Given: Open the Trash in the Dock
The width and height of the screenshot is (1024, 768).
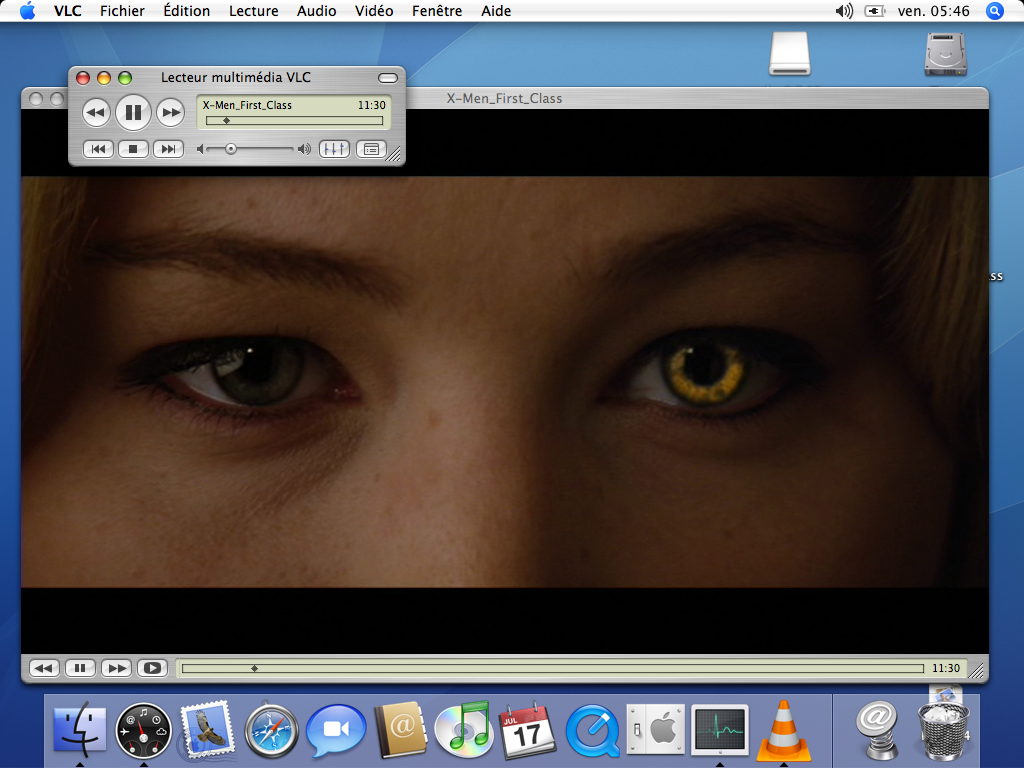Looking at the screenshot, I should coord(943,731).
